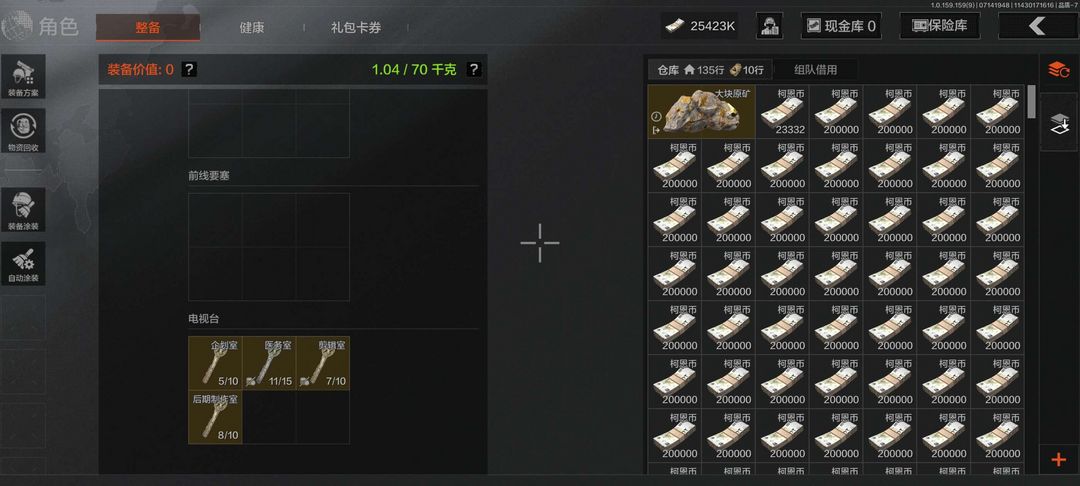Select the 医务室 key card 11/15
Image resolution: width=1080 pixels, height=486 pixels.
coord(269,363)
